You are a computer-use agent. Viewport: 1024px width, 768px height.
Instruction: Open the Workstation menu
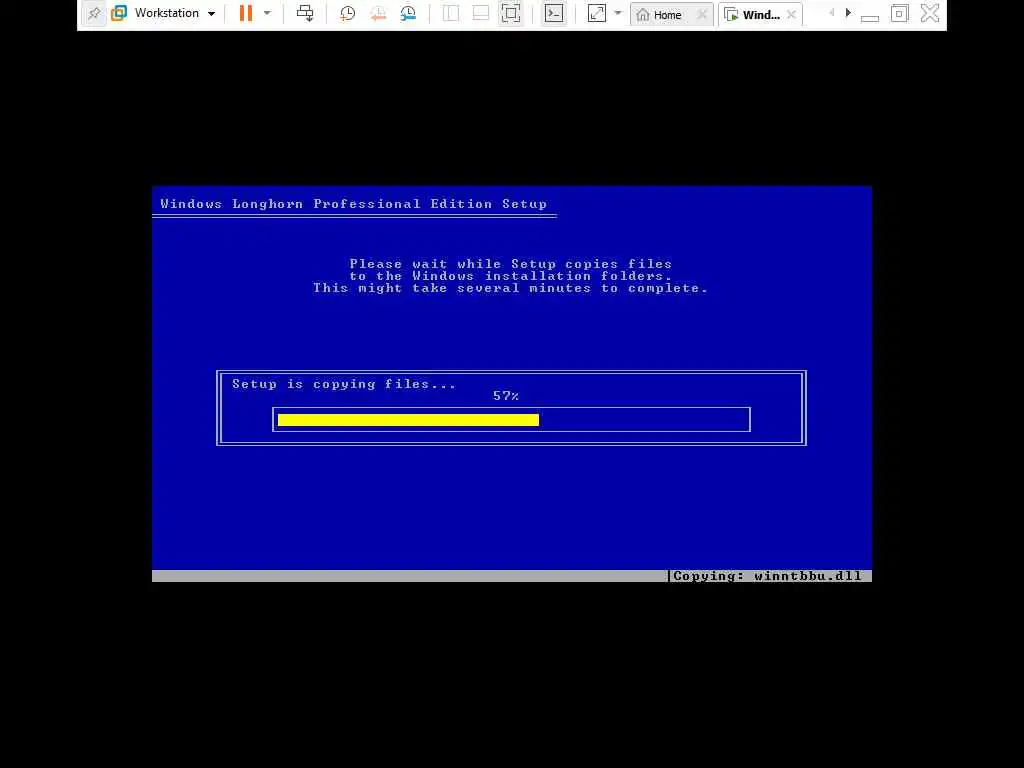coord(166,13)
